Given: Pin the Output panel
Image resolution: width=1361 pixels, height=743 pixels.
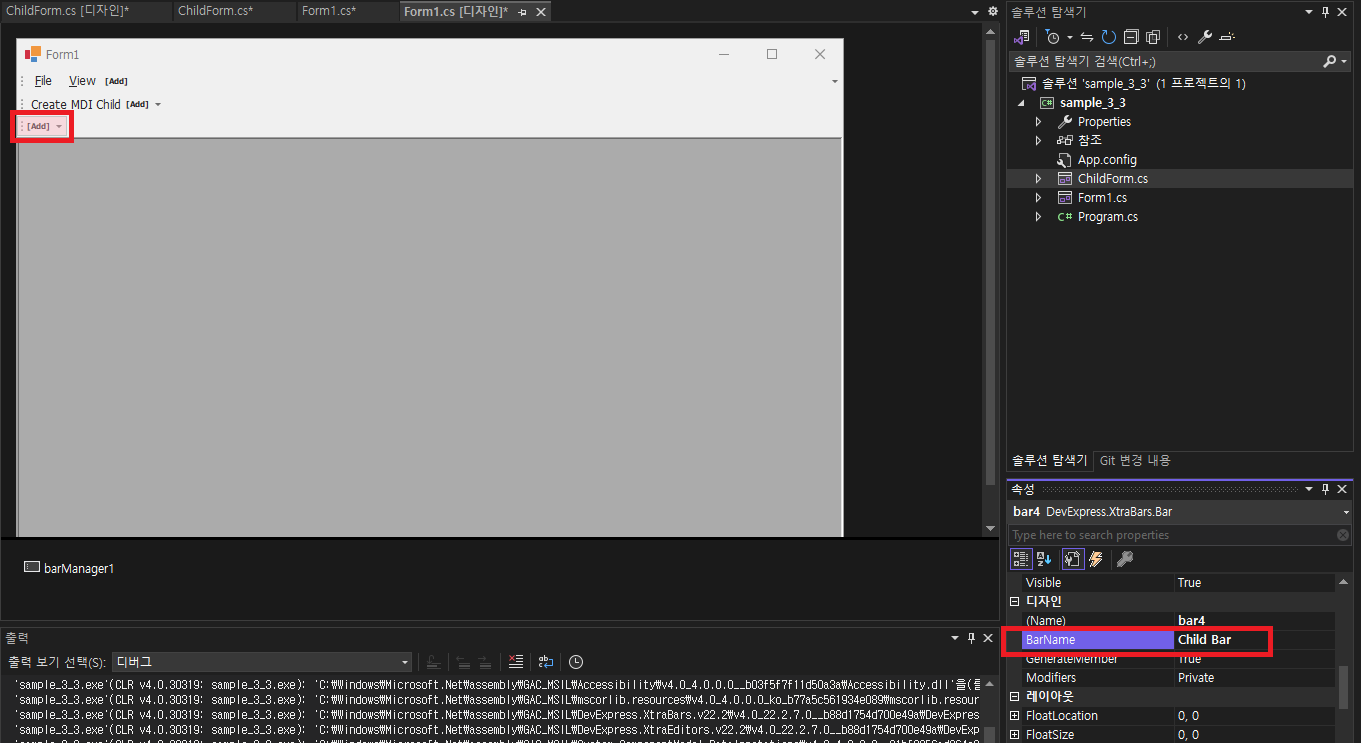Looking at the screenshot, I should 971,637.
